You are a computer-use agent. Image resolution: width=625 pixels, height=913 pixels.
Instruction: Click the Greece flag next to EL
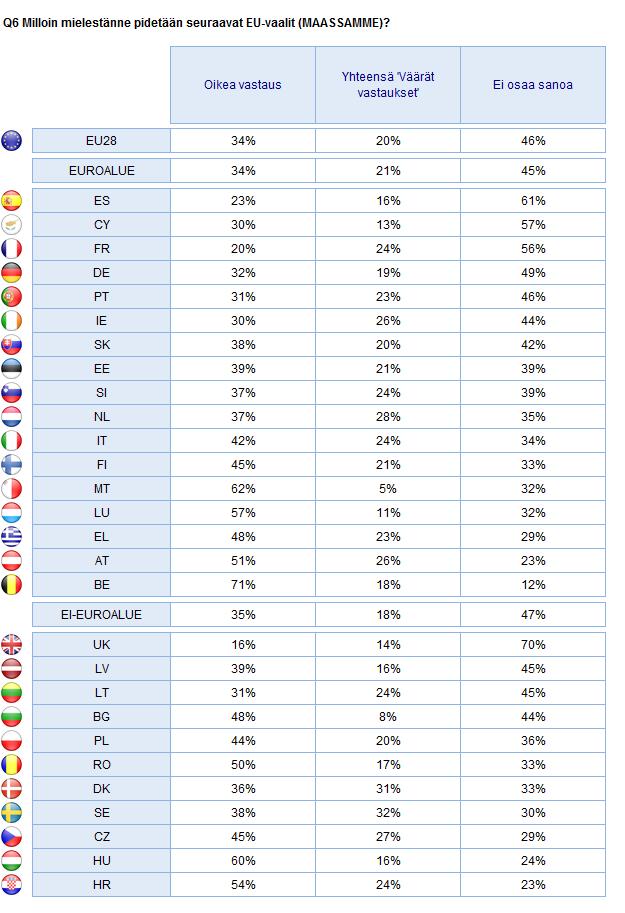12,536
